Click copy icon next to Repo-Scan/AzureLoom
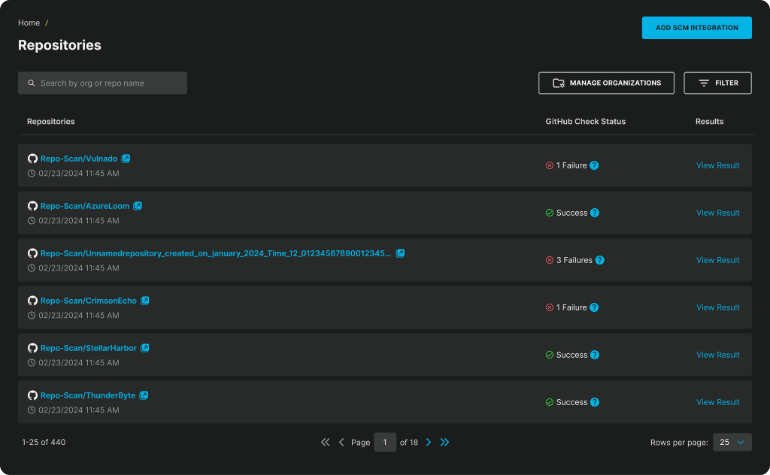770x475 pixels. [138, 206]
